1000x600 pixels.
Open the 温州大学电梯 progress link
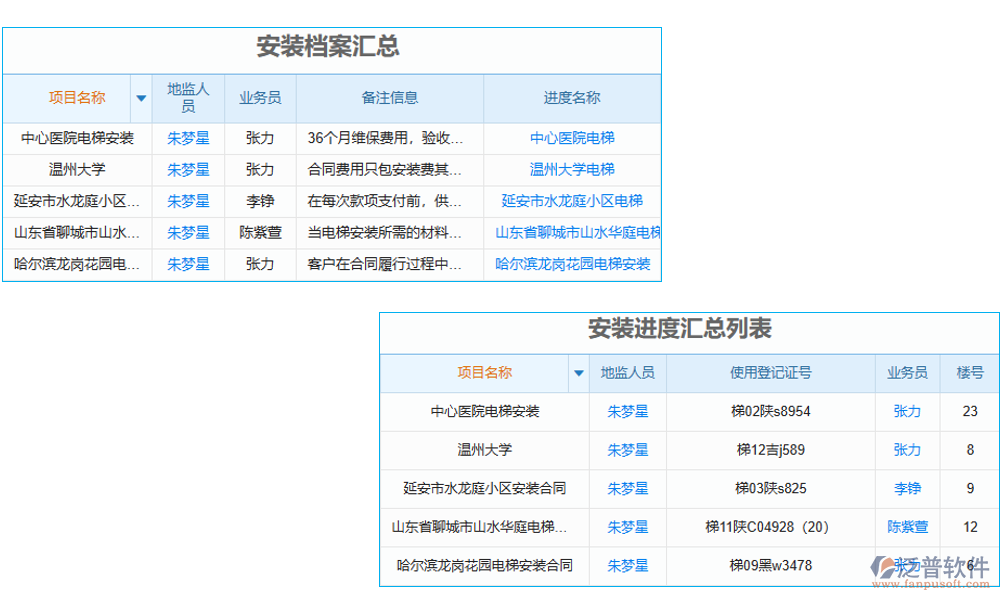573,170
